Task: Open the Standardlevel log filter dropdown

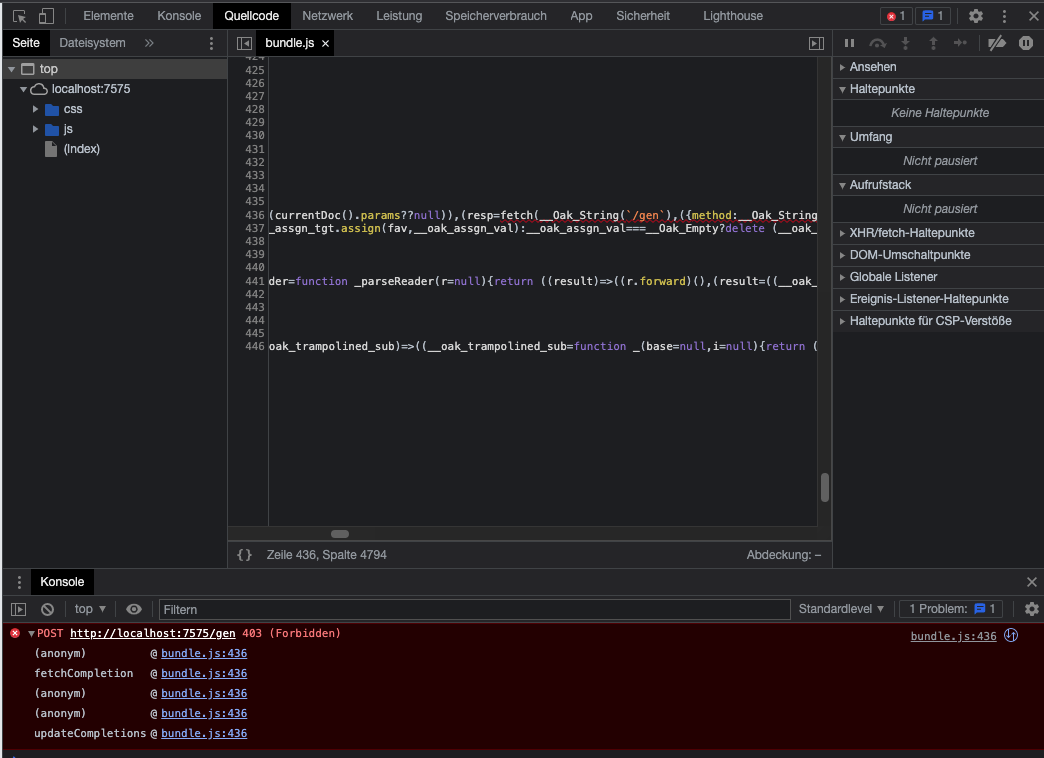Action: point(838,609)
